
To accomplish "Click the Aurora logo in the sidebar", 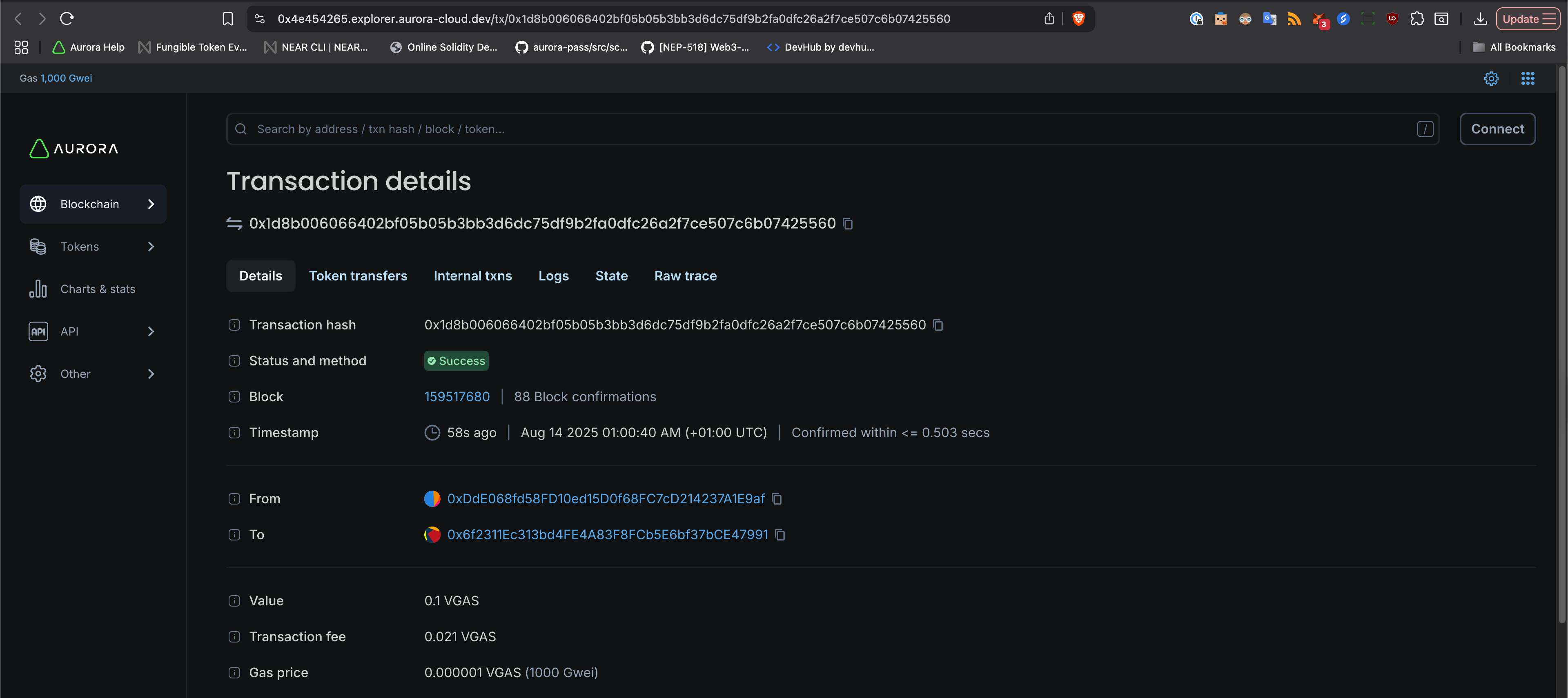I will [x=72, y=149].
